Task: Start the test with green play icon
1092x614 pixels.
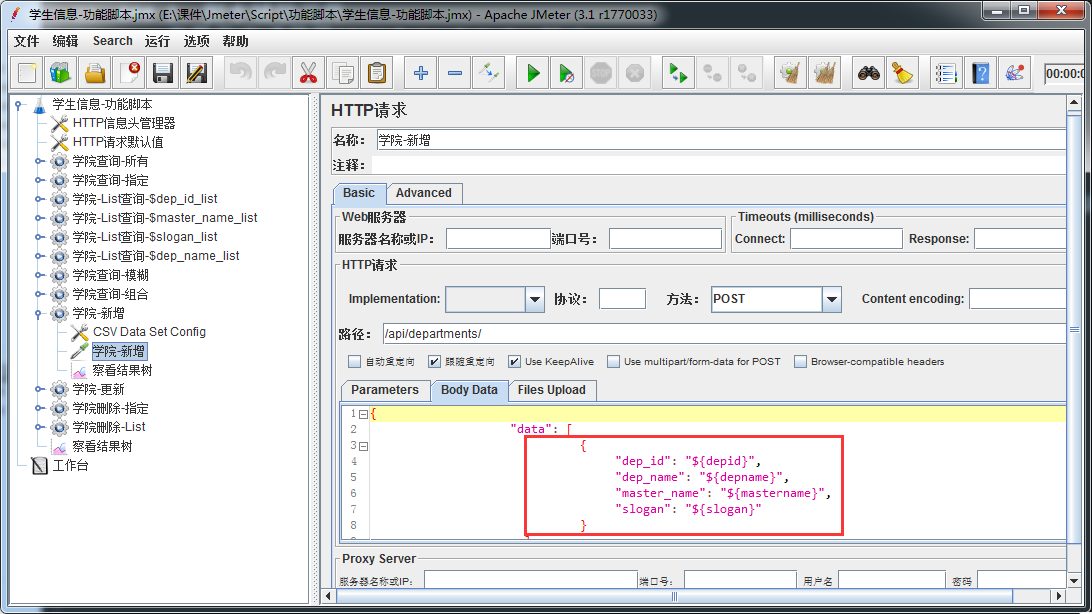Action: click(533, 73)
